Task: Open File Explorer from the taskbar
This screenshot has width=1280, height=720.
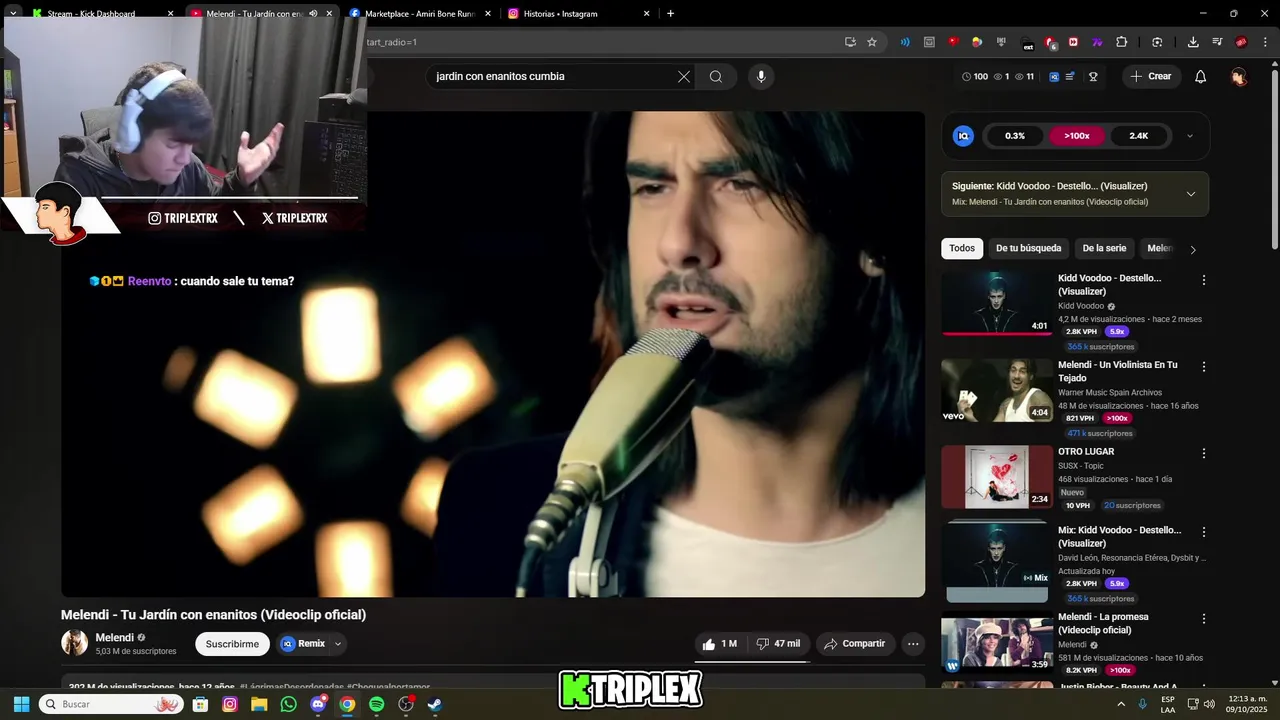Action: (x=259, y=704)
